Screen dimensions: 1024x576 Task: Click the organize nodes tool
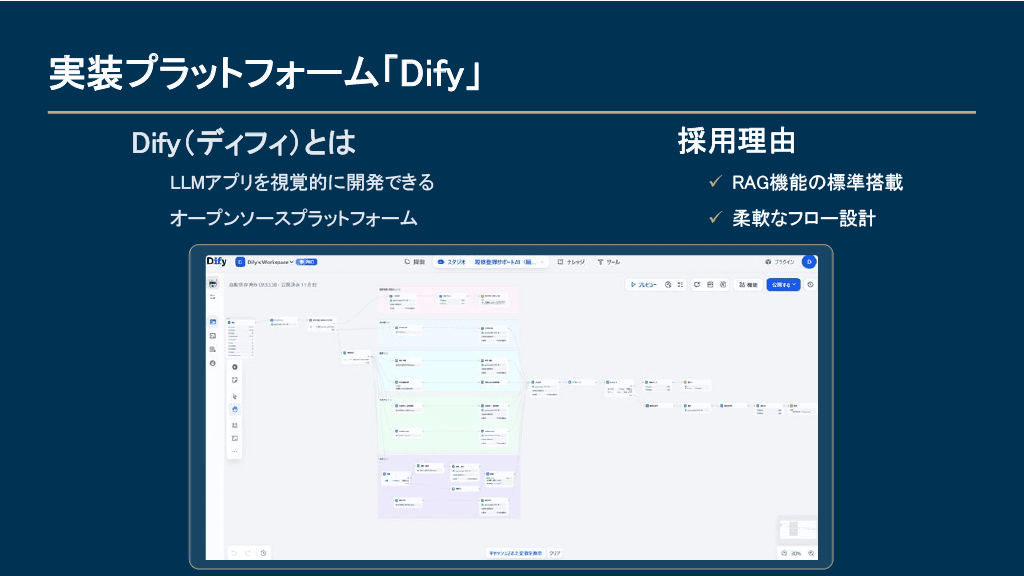coord(234,425)
